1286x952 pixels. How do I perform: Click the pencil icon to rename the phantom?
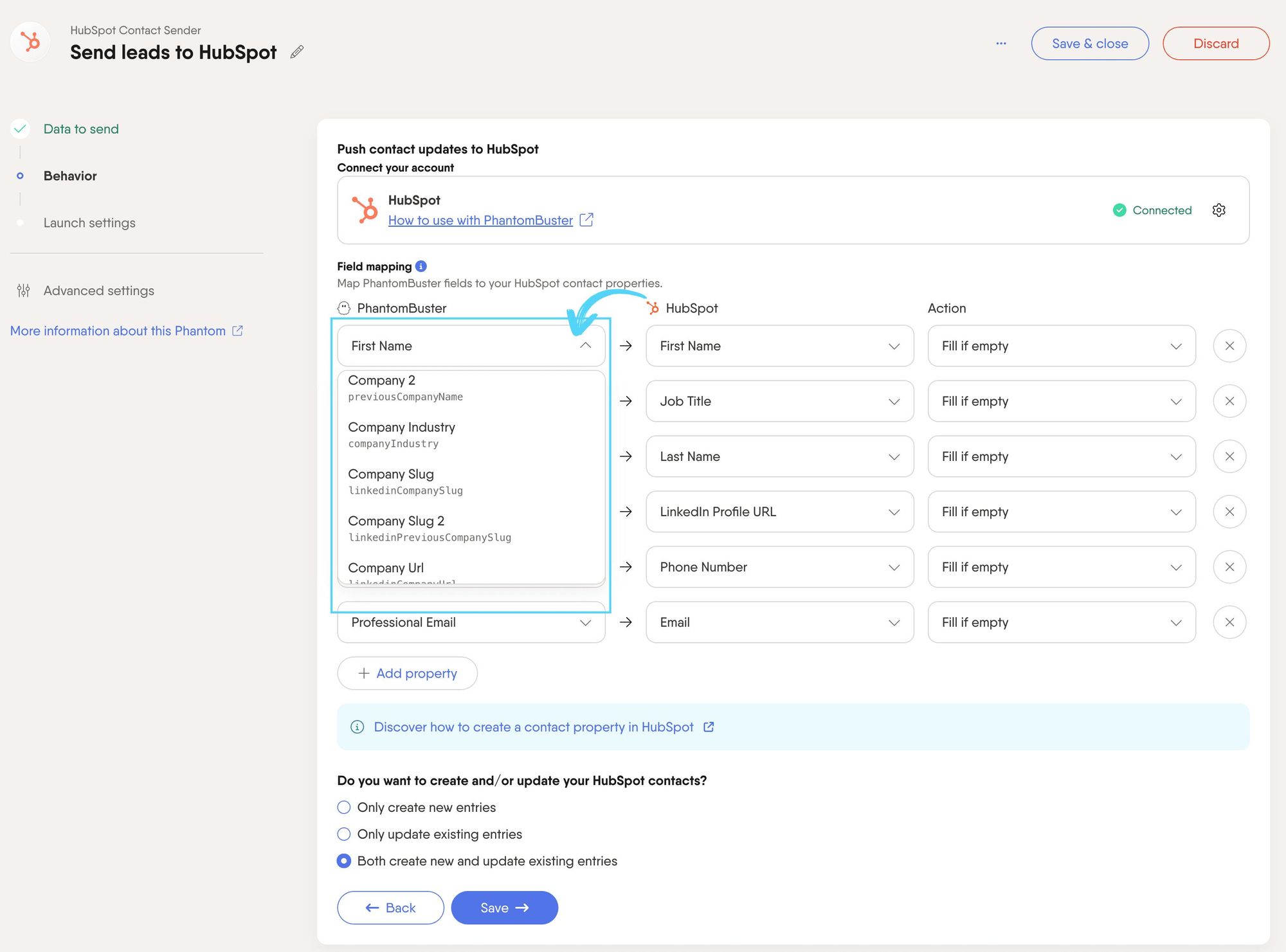coord(296,52)
